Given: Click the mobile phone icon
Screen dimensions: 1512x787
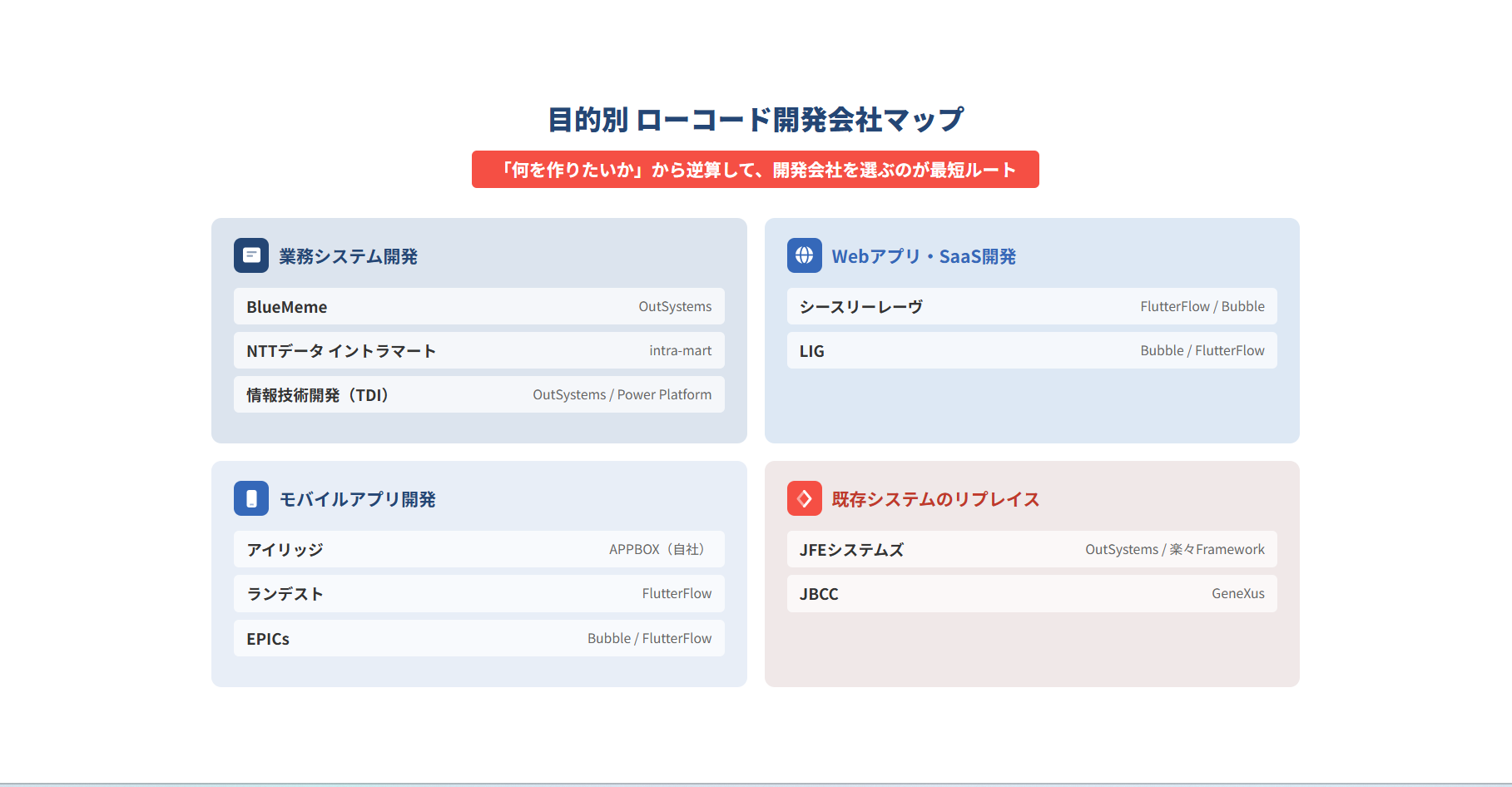Looking at the screenshot, I should tap(250, 498).
